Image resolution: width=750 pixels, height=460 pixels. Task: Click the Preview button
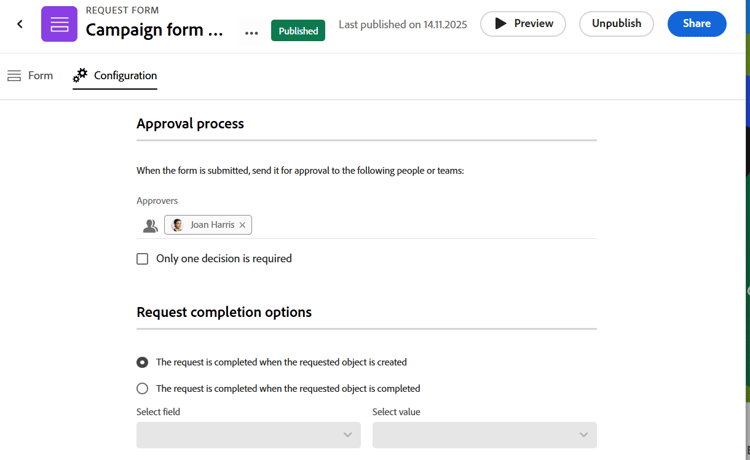point(523,24)
